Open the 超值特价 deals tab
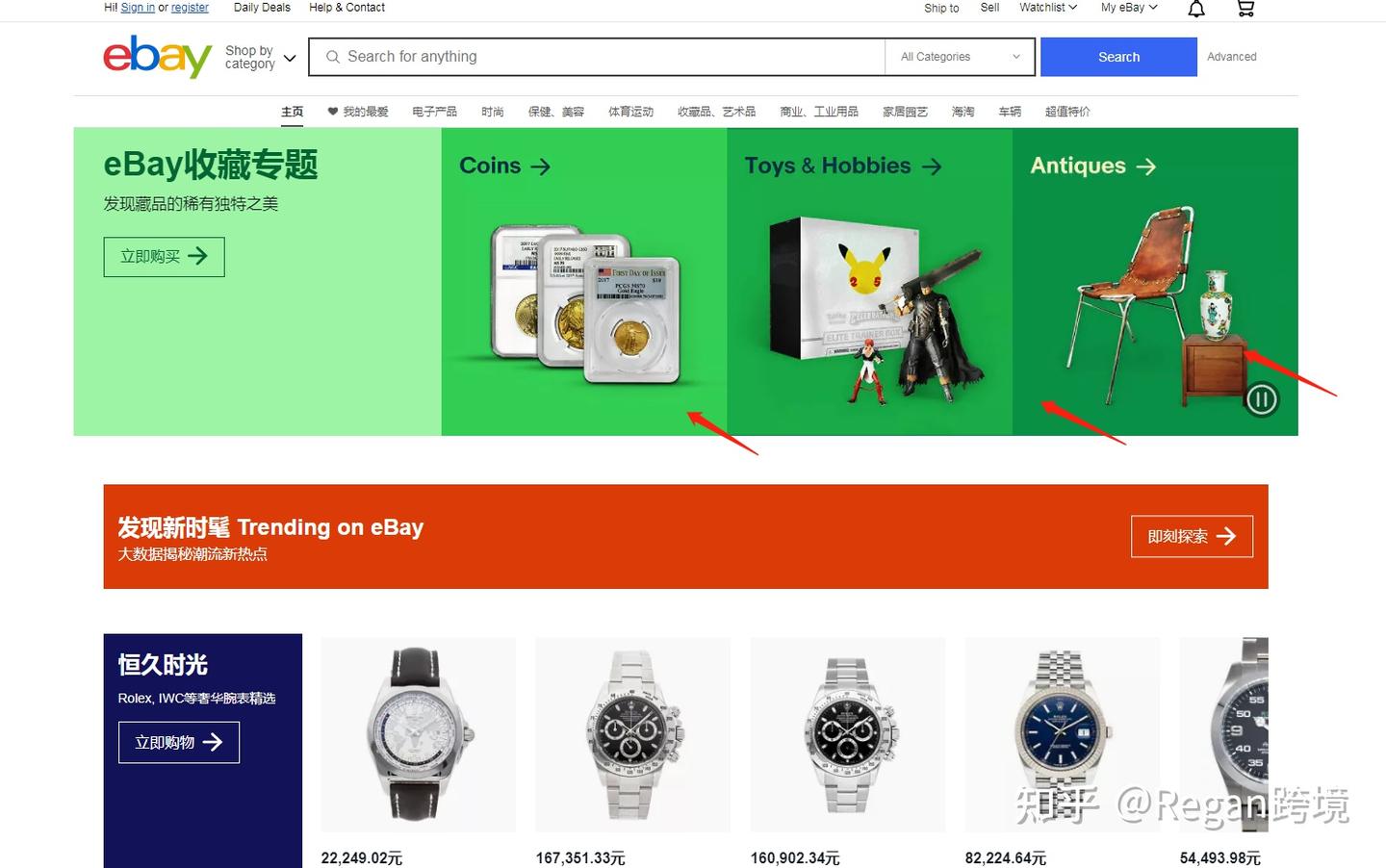 click(1067, 112)
